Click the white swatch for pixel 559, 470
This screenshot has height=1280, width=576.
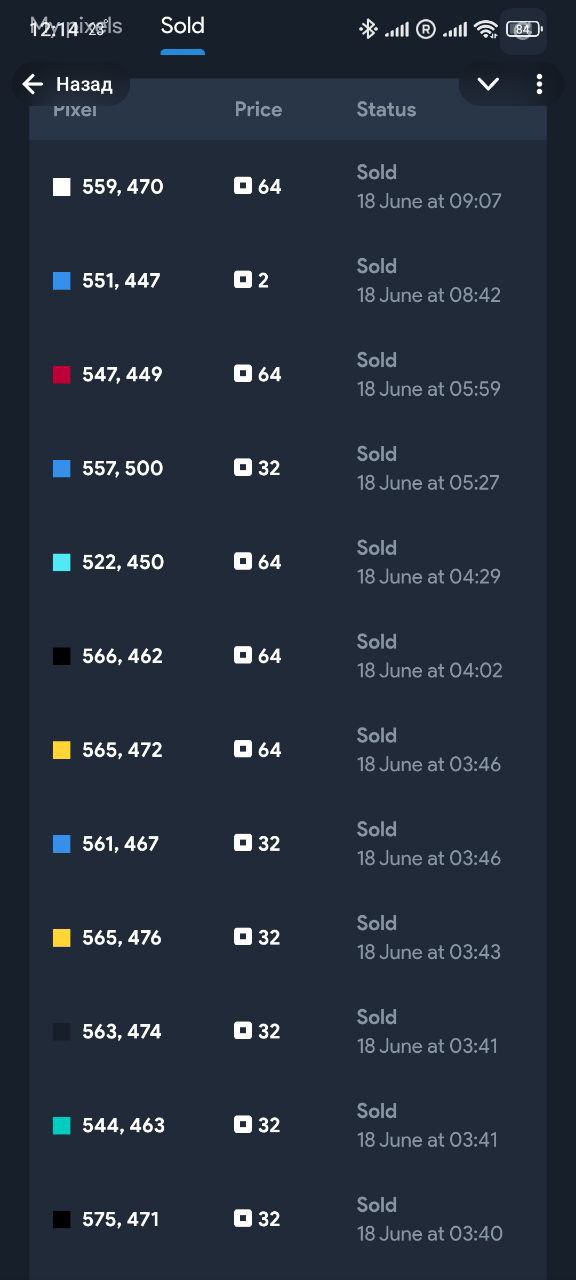(62, 187)
